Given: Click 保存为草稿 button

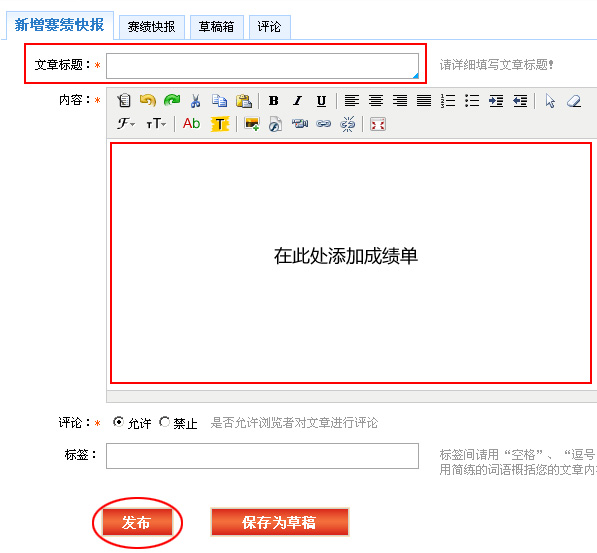Looking at the screenshot, I should [x=279, y=522].
